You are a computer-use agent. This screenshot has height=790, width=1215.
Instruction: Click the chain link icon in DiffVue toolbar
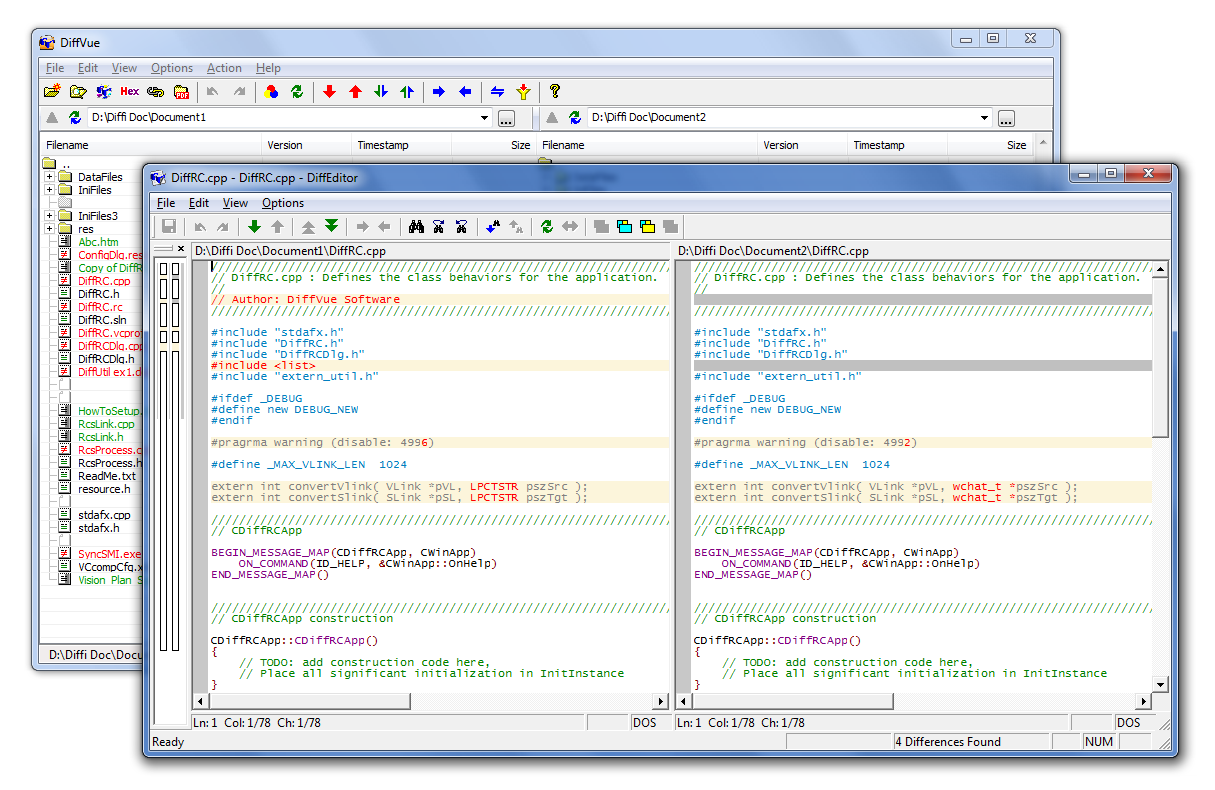coord(155,92)
